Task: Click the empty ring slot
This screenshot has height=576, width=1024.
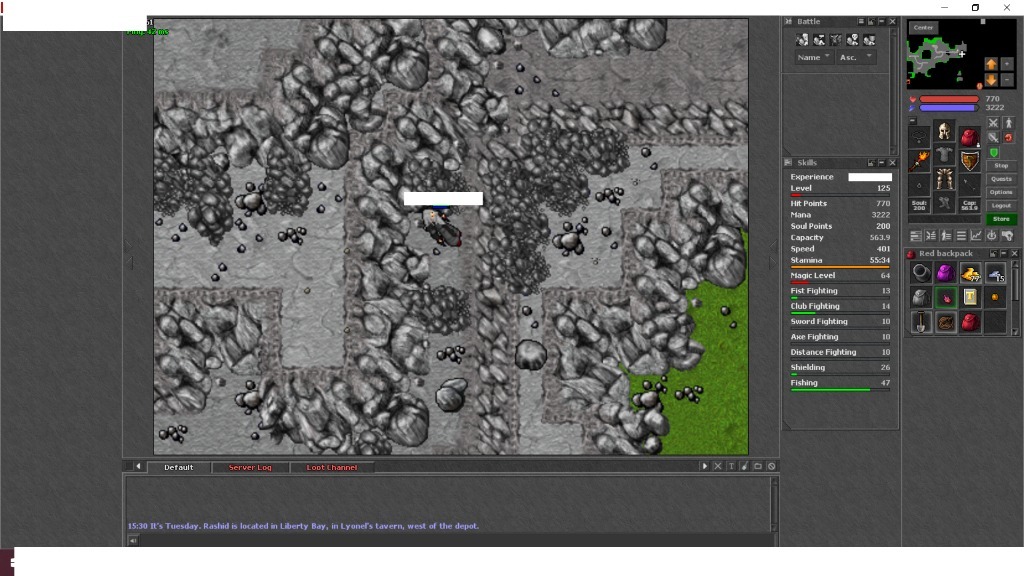Action: [920, 185]
